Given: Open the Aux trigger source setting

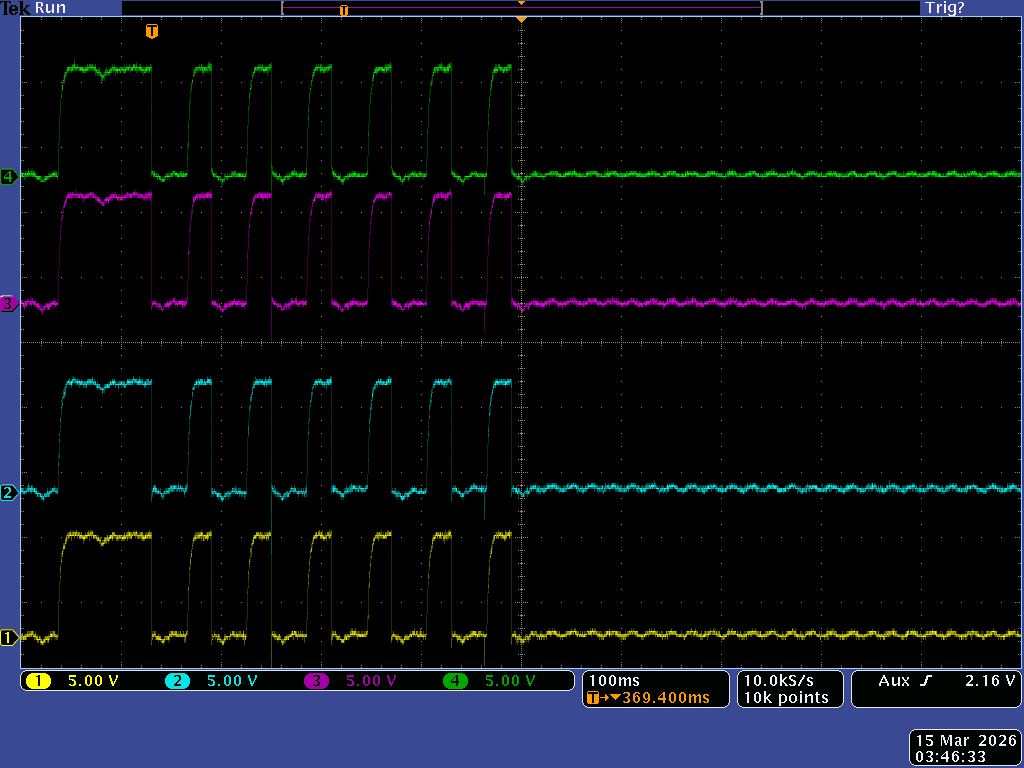Looking at the screenshot, I should tap(895, 681).
